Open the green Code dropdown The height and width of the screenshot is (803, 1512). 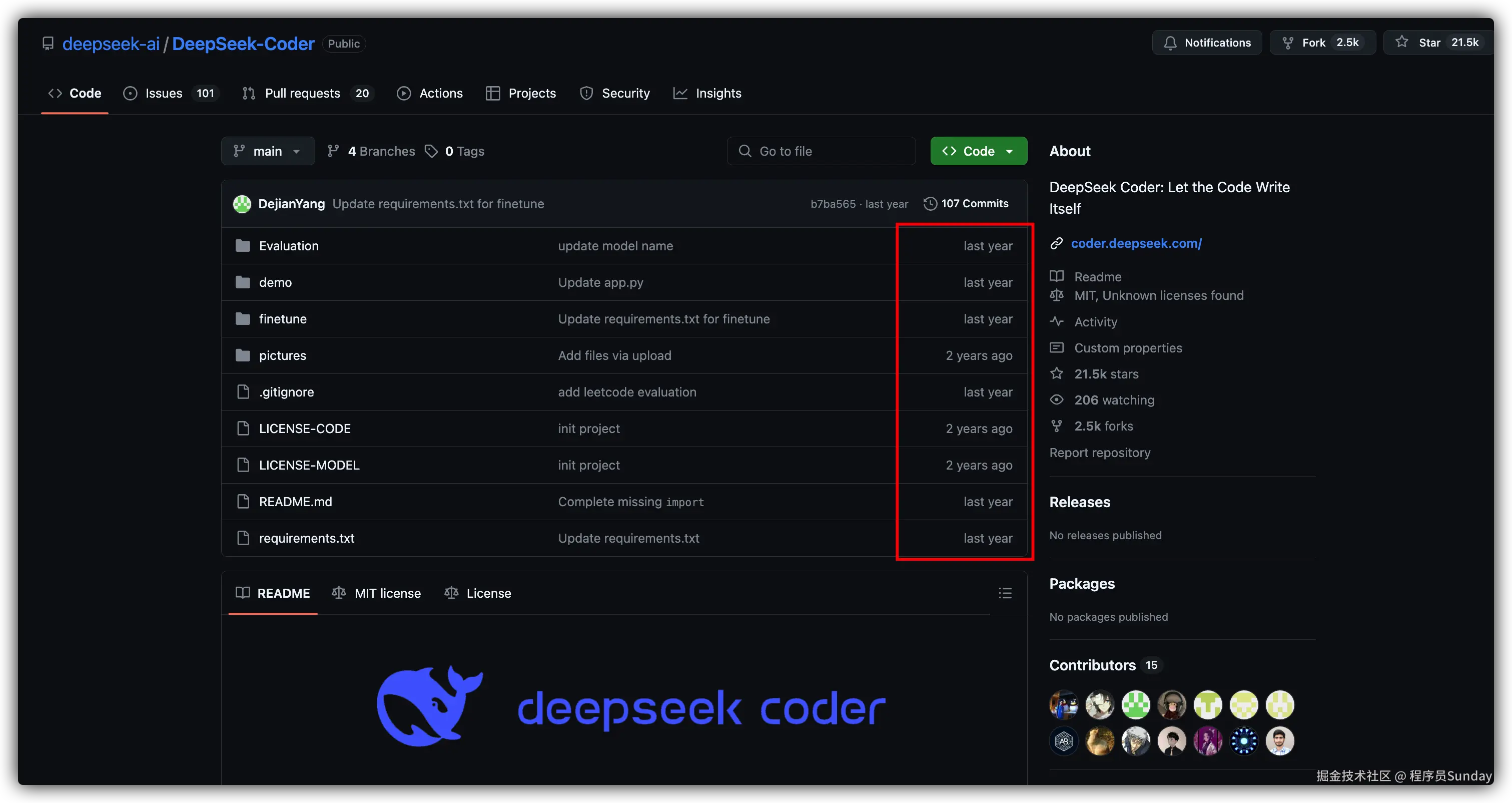coord(979,151)
